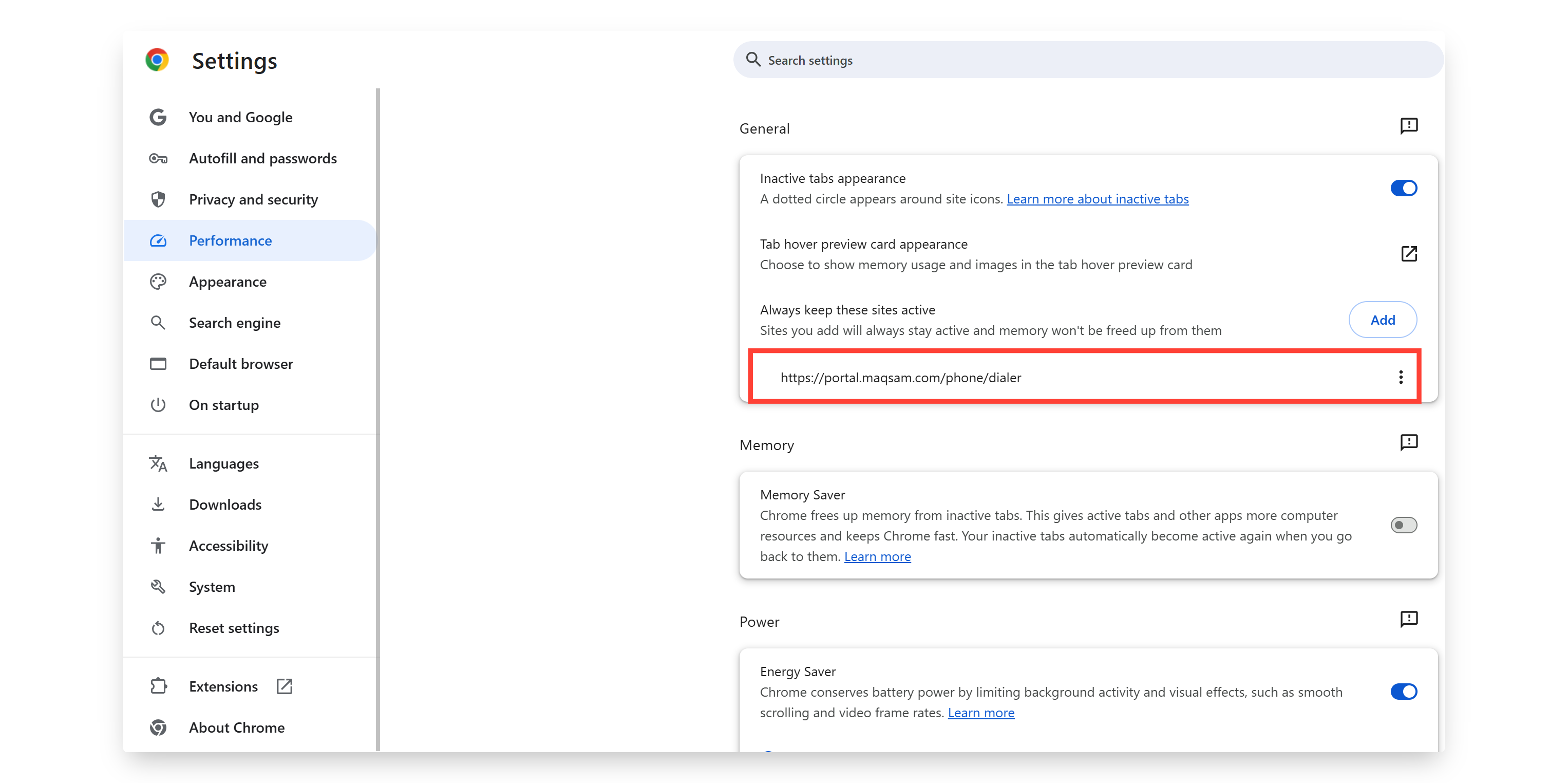Send feedback for Power section
The width and height of the screenshot is (1568, 783).
[x=1408, y=619]
